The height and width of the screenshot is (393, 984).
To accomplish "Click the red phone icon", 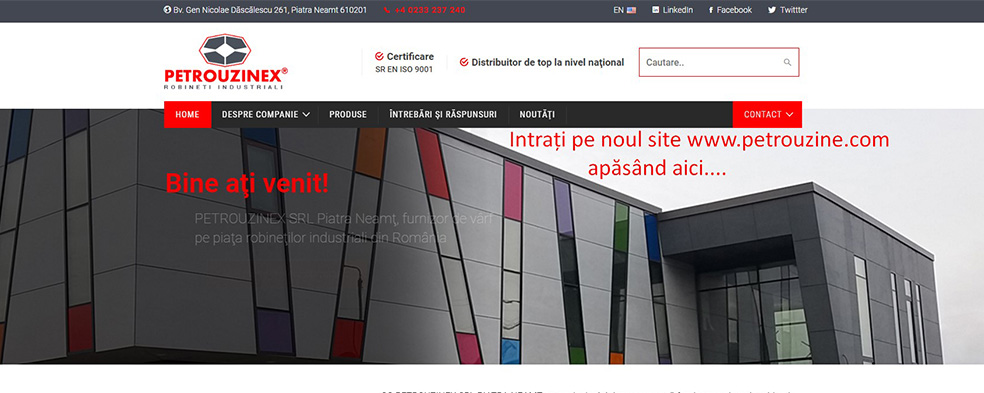I will 387,10.
